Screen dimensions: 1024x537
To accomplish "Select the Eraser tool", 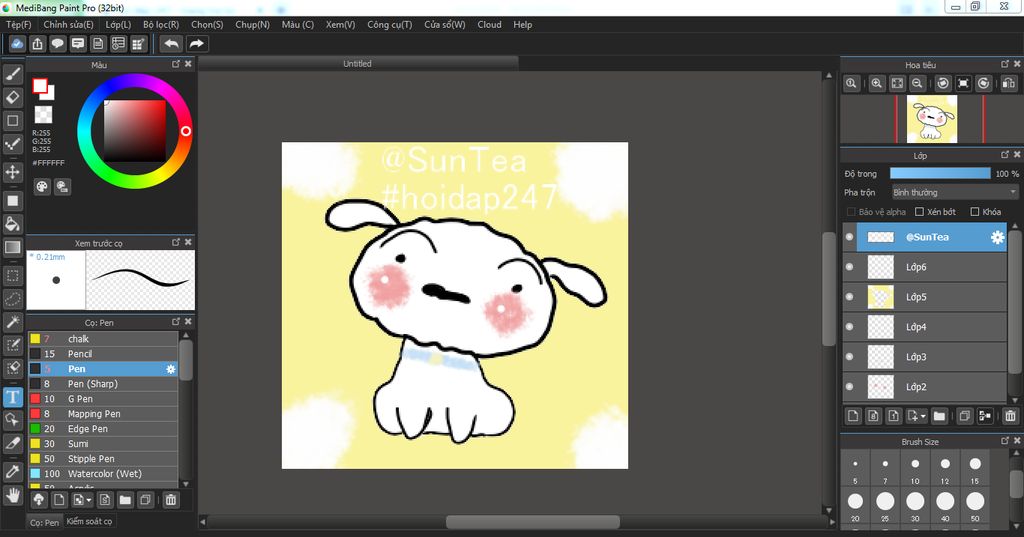I will point(12,97).
